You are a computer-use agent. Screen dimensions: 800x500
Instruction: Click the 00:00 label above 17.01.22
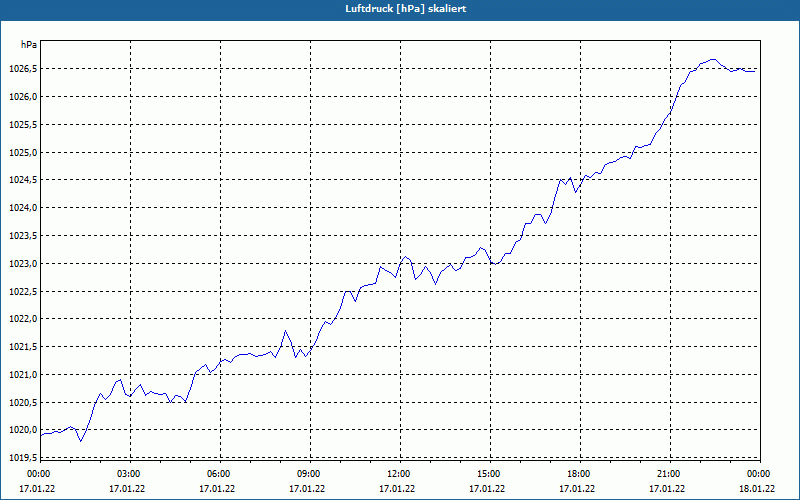pos(38,474)
